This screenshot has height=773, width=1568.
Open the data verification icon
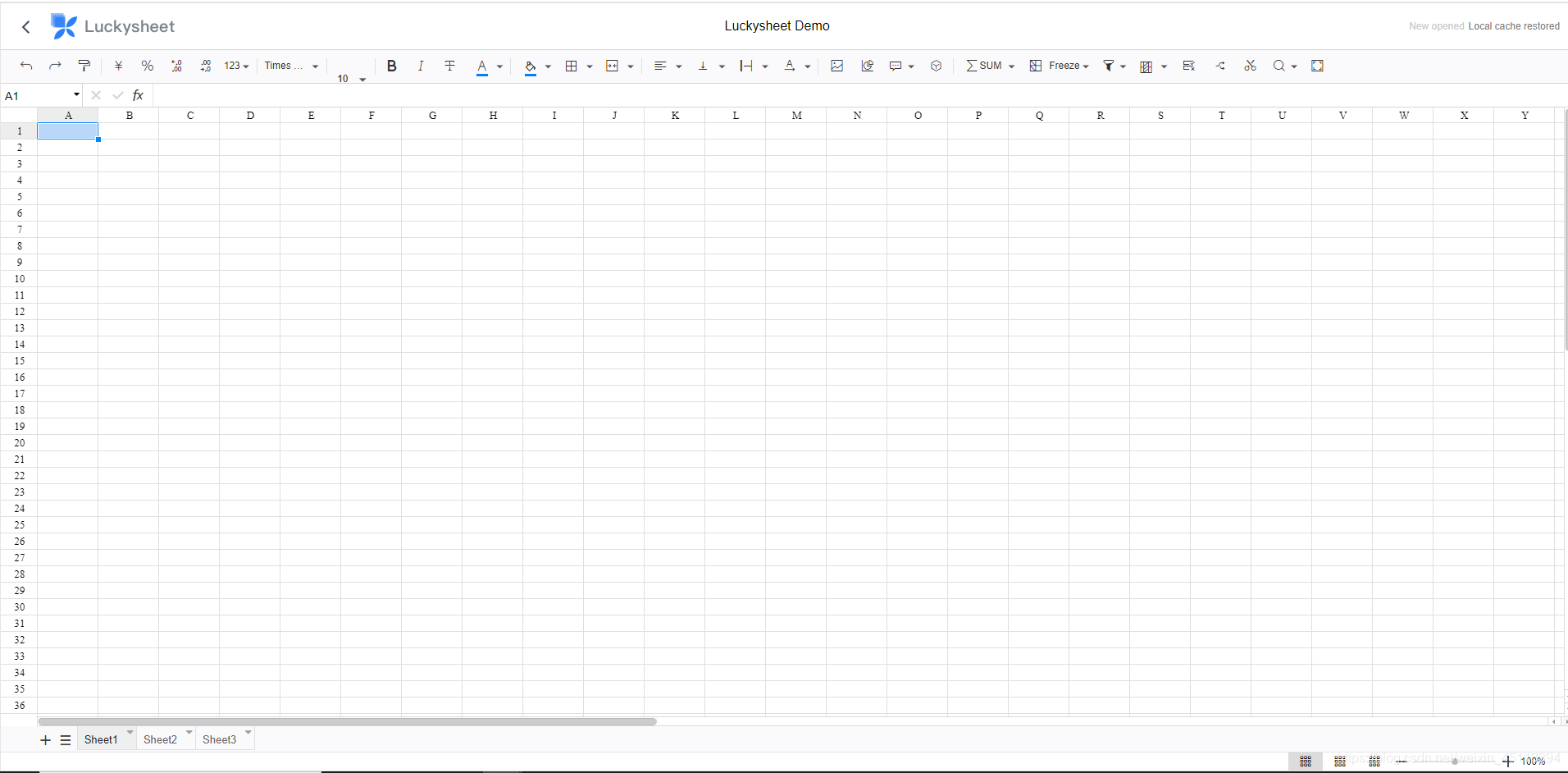click(1189, 66)
